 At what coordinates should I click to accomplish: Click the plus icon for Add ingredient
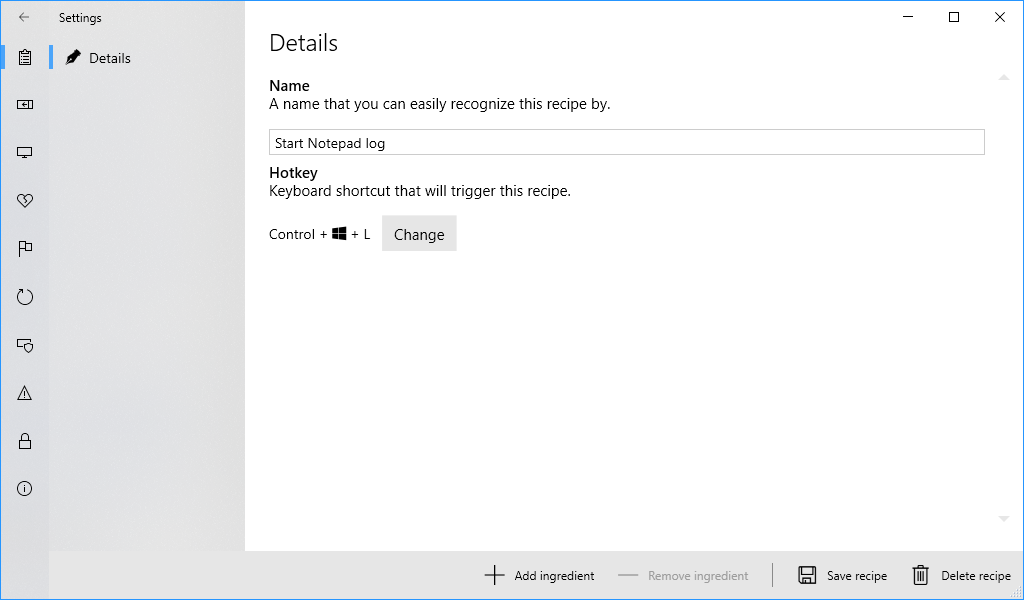(x=494, y=575)
